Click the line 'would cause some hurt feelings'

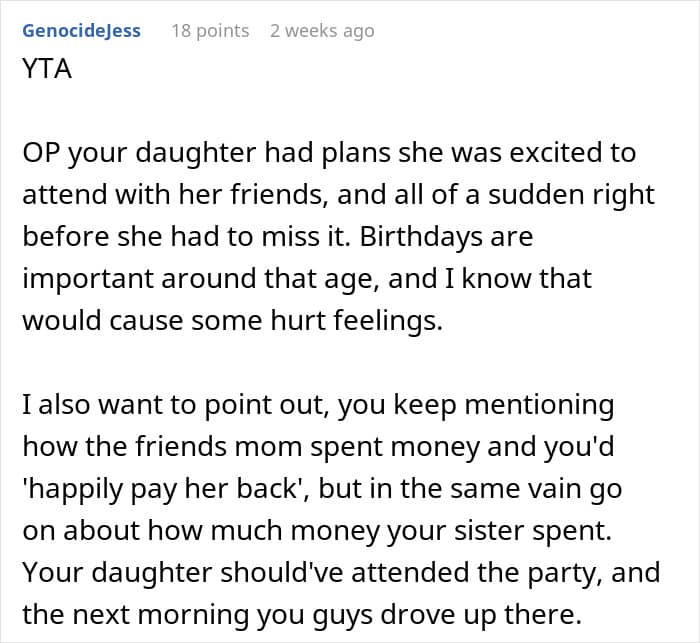233,321
